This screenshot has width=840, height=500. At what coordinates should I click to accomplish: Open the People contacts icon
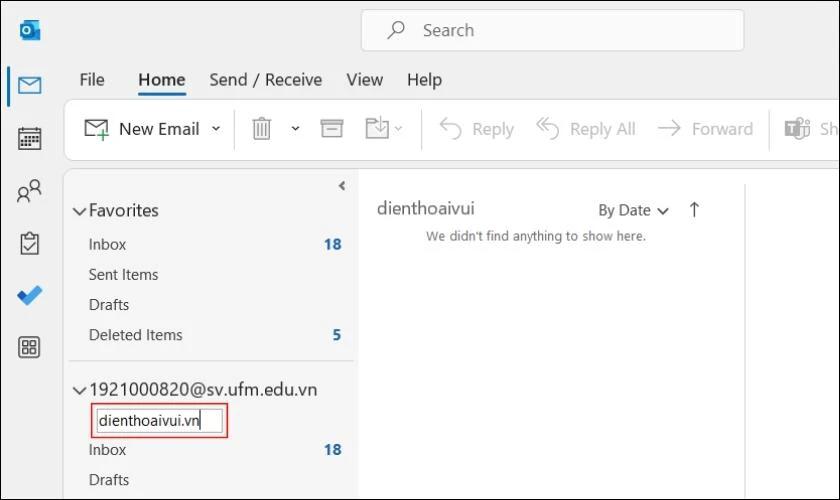29,191
